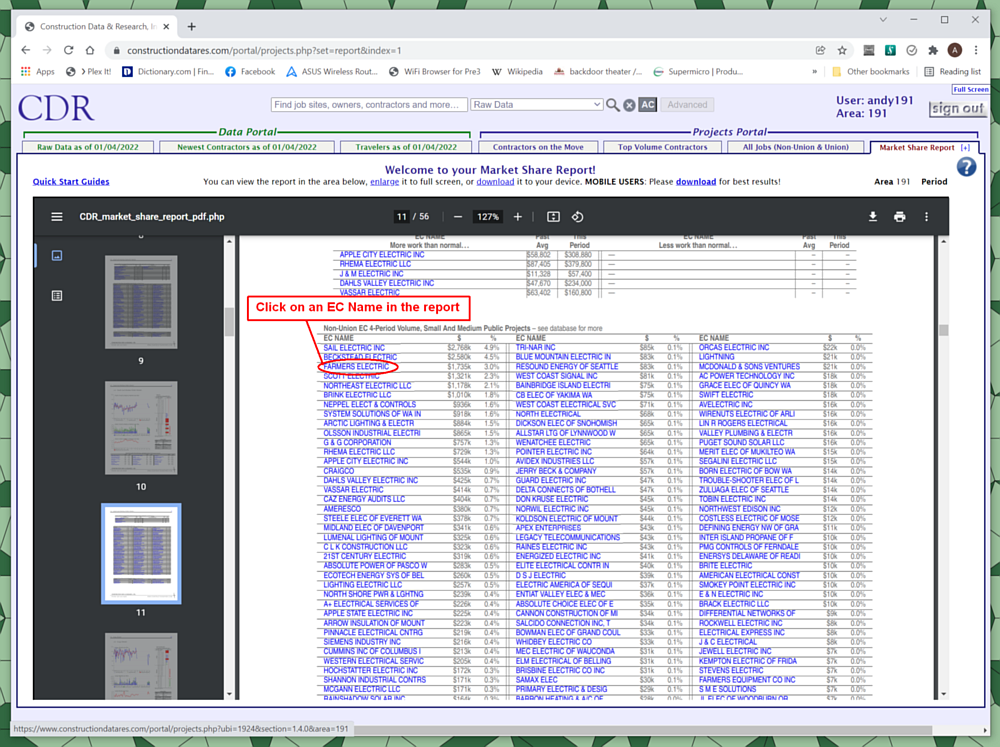The image size is (1000, 747).
Task: Click the Full Screen link
Action: click(x=971, y=89)
